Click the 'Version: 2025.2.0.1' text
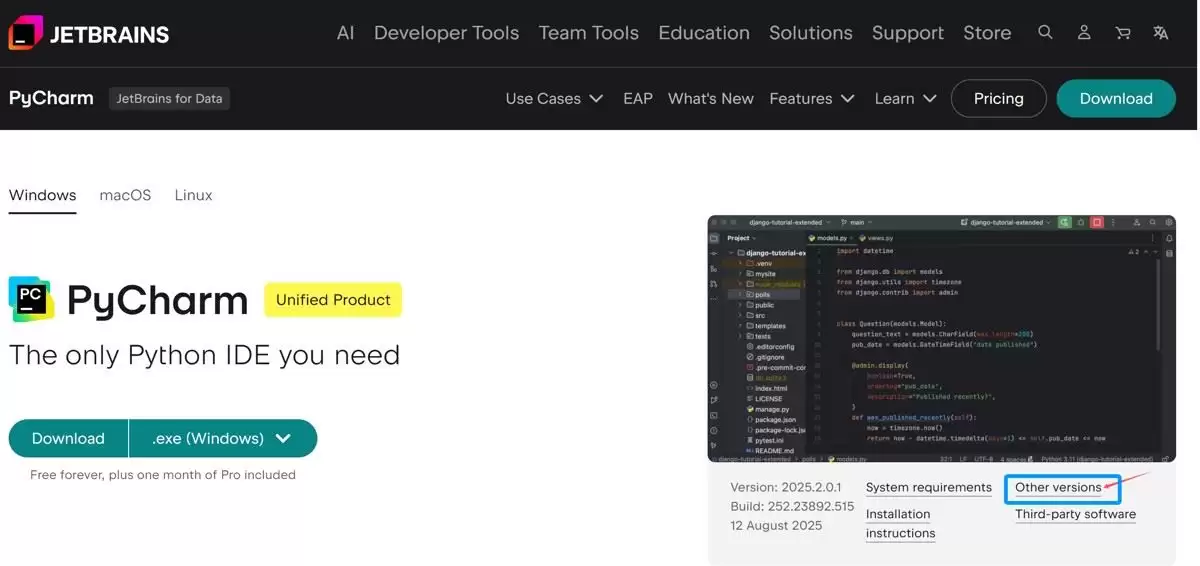The image size is (1200, 566). (786, 487)
